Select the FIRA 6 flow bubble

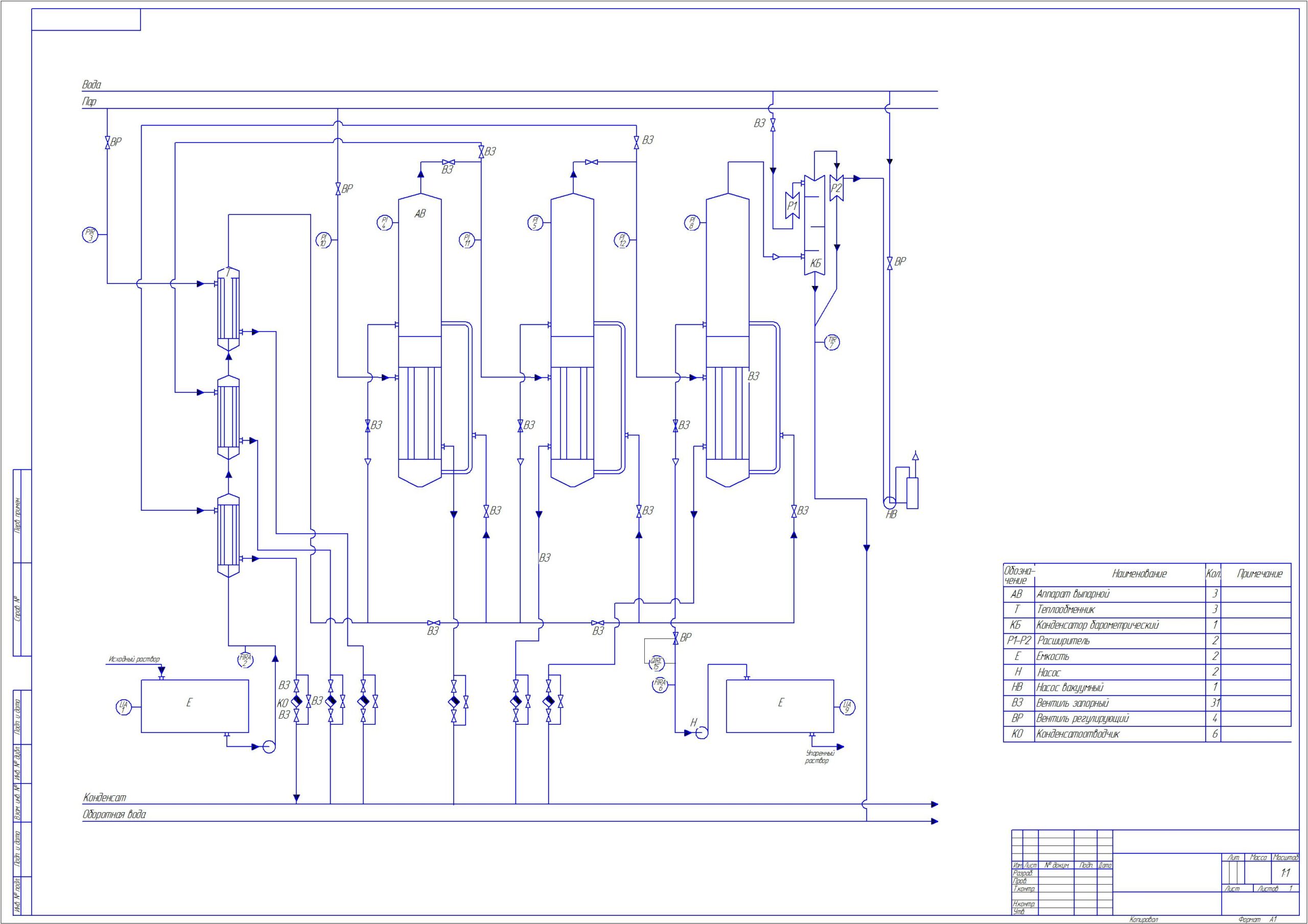pyautogui.click(x=660, y=685)
